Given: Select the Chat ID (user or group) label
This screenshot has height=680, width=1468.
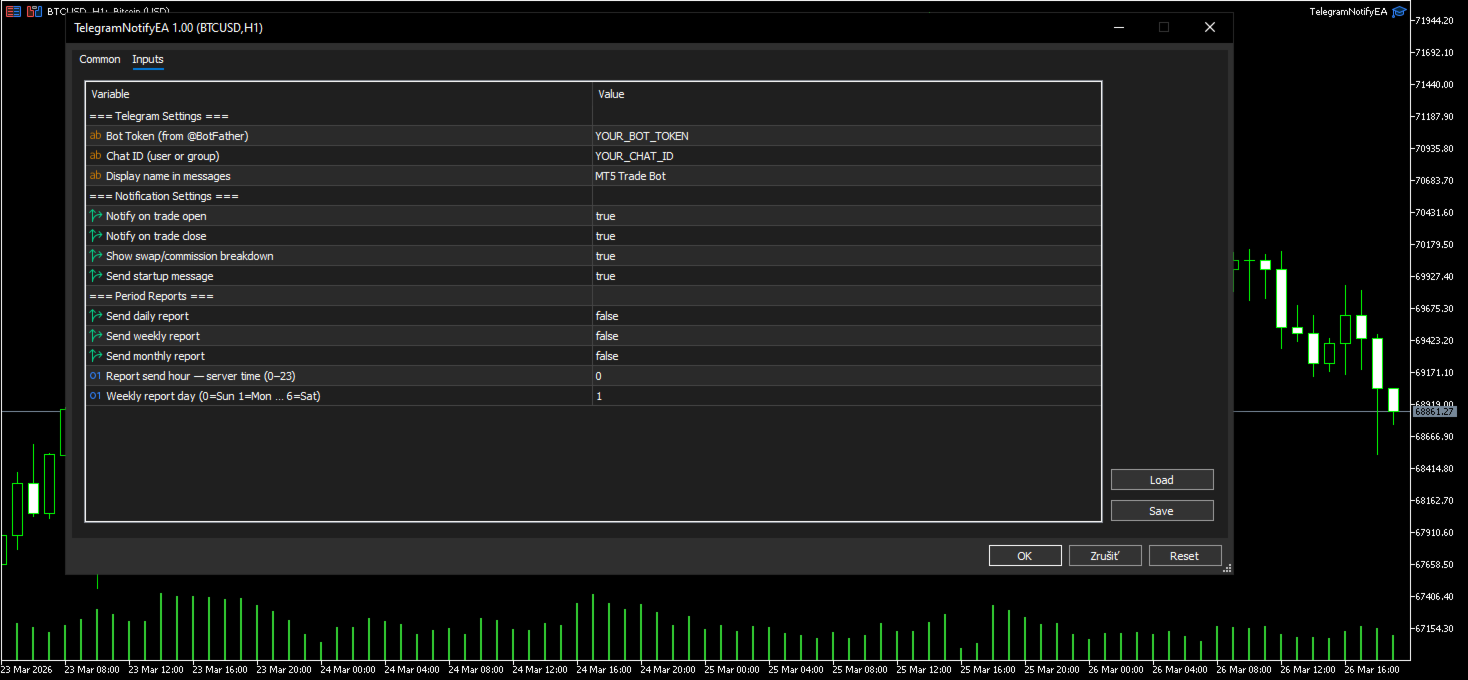Looking at the screenshot, I should 163,156.
